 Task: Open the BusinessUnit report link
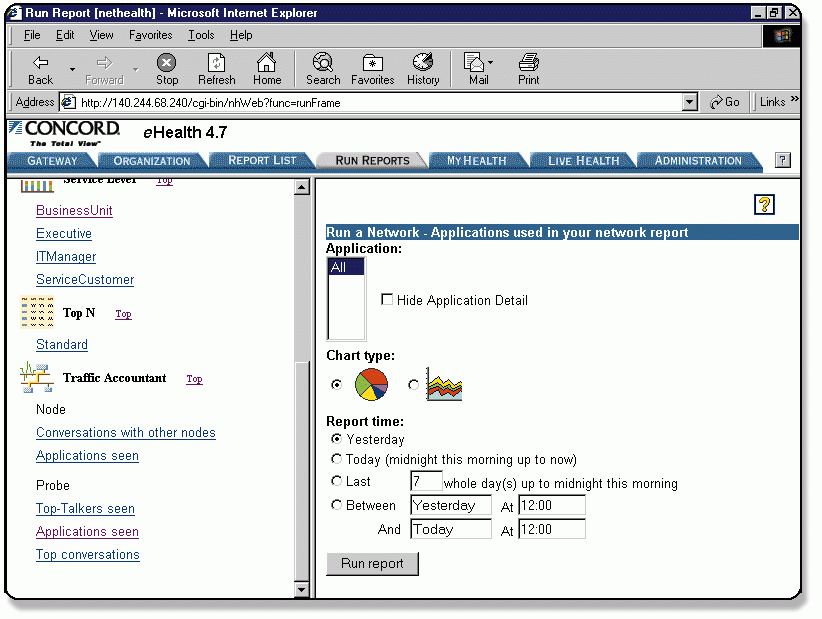click(74, 211)
